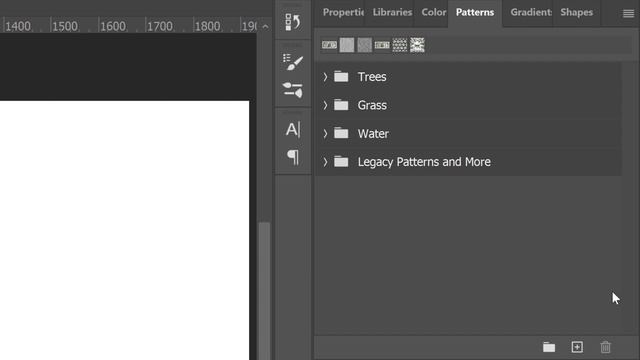Open the History panel icon
640x360 pixels.
point(293,22)
